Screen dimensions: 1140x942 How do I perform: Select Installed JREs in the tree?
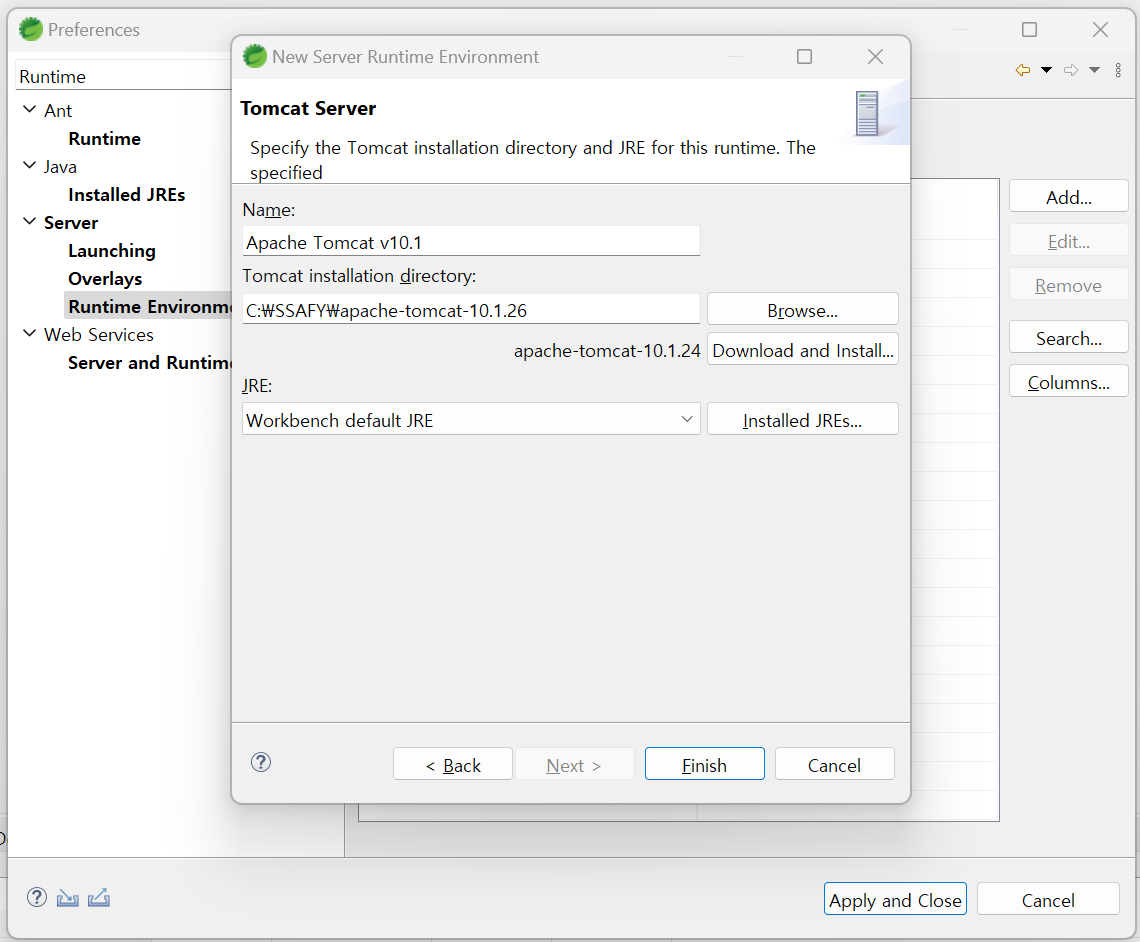pos(127,195)
